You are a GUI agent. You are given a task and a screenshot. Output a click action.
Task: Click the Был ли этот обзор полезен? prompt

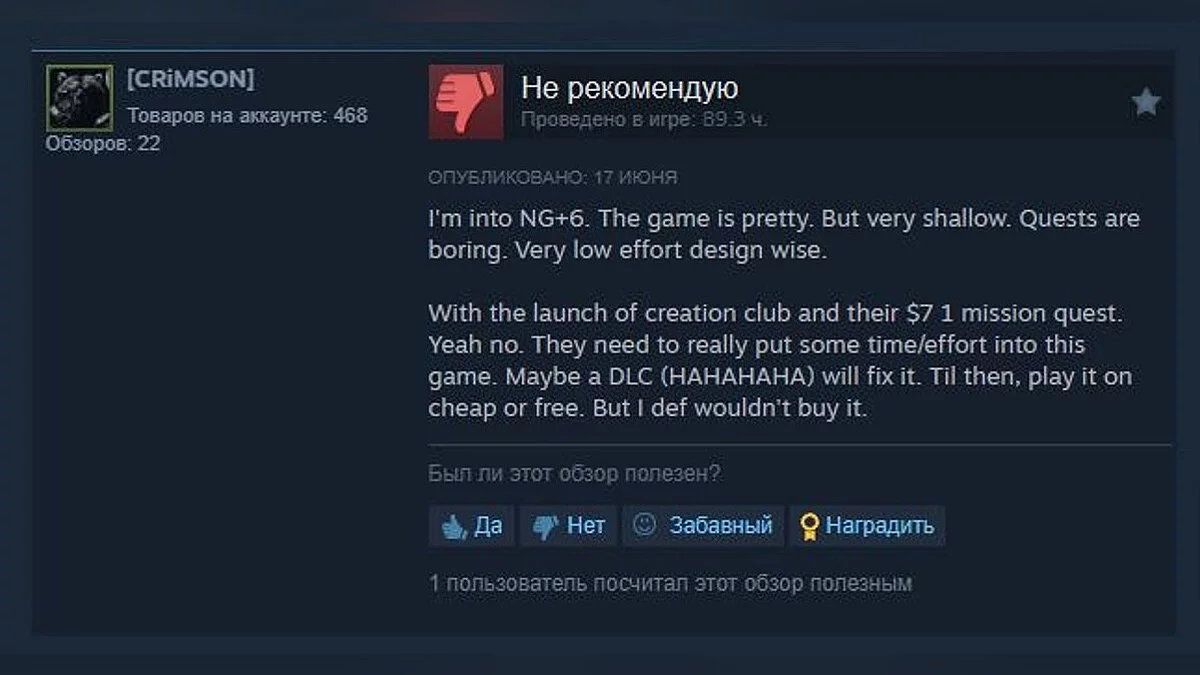point(574,474)
